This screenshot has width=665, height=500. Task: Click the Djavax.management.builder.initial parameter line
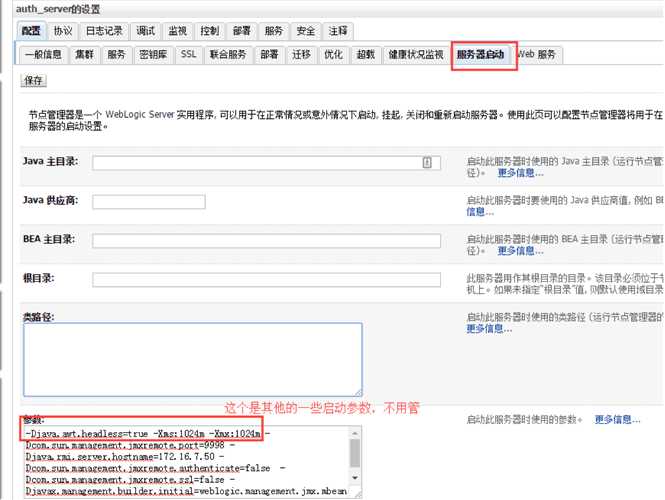[x=186, y=491]
